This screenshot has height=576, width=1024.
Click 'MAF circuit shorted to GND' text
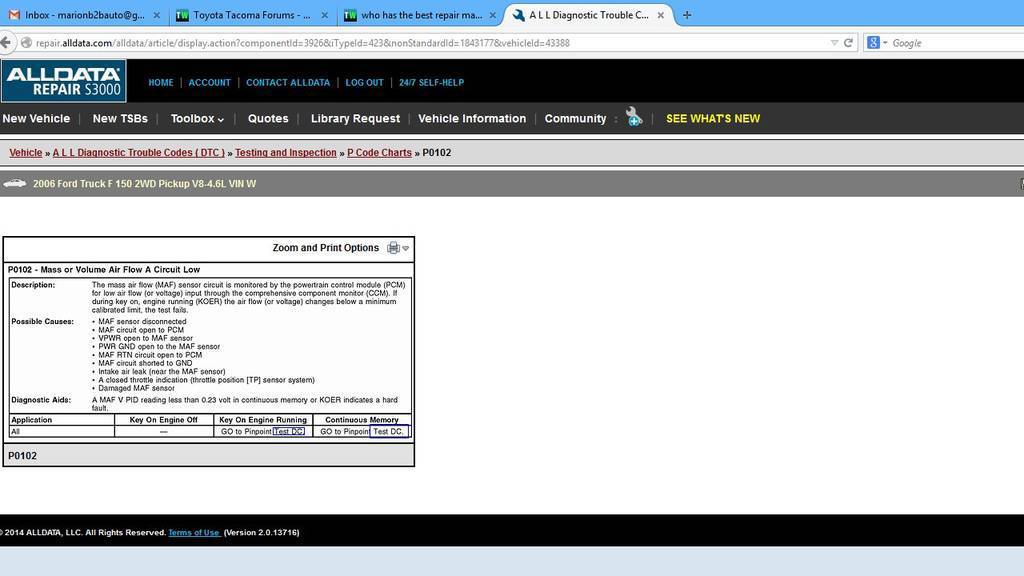click(x=145, y=364)
